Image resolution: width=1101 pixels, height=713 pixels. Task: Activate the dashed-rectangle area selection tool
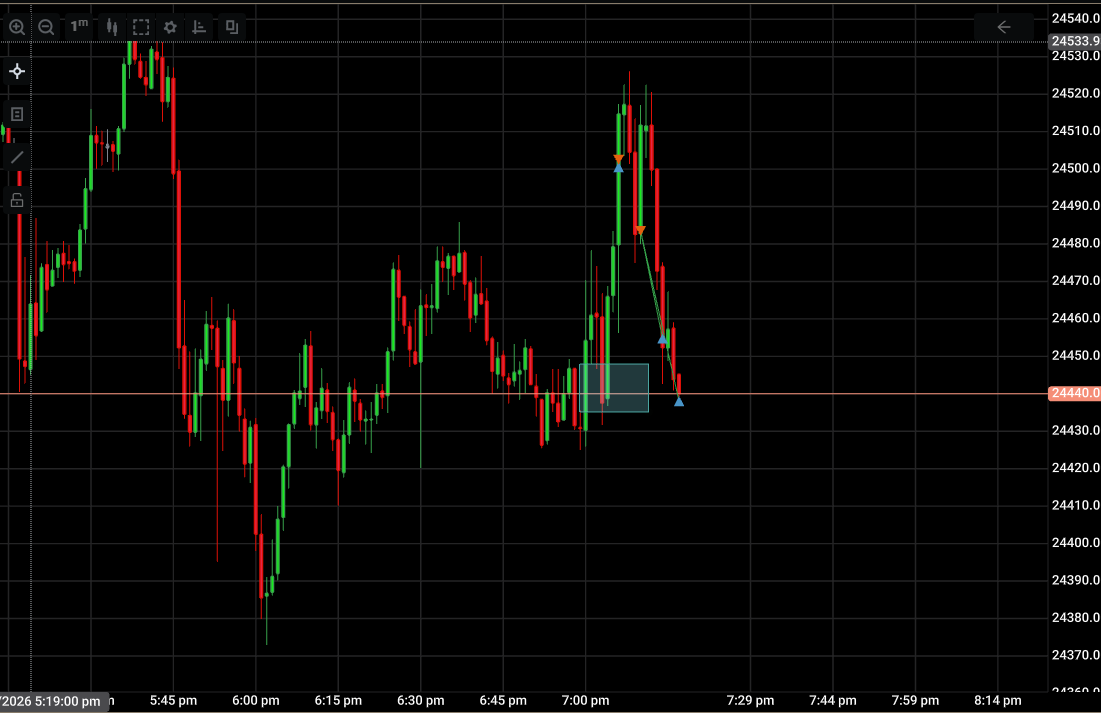[141, 27]
